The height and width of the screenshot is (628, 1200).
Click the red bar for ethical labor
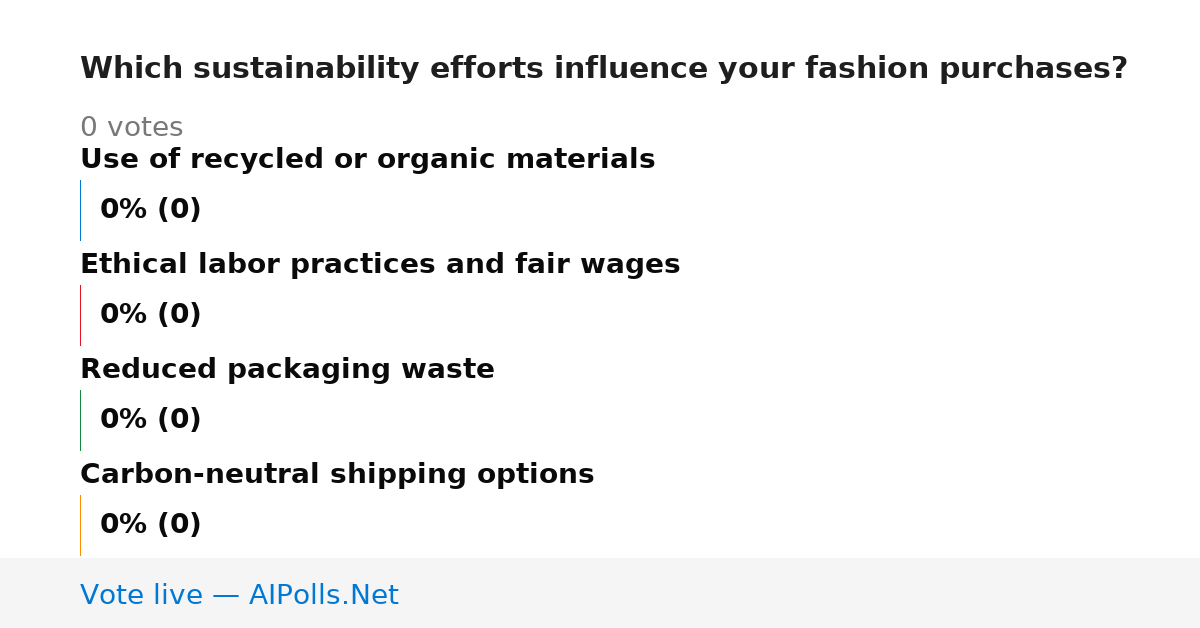click(x=80, y=315)
